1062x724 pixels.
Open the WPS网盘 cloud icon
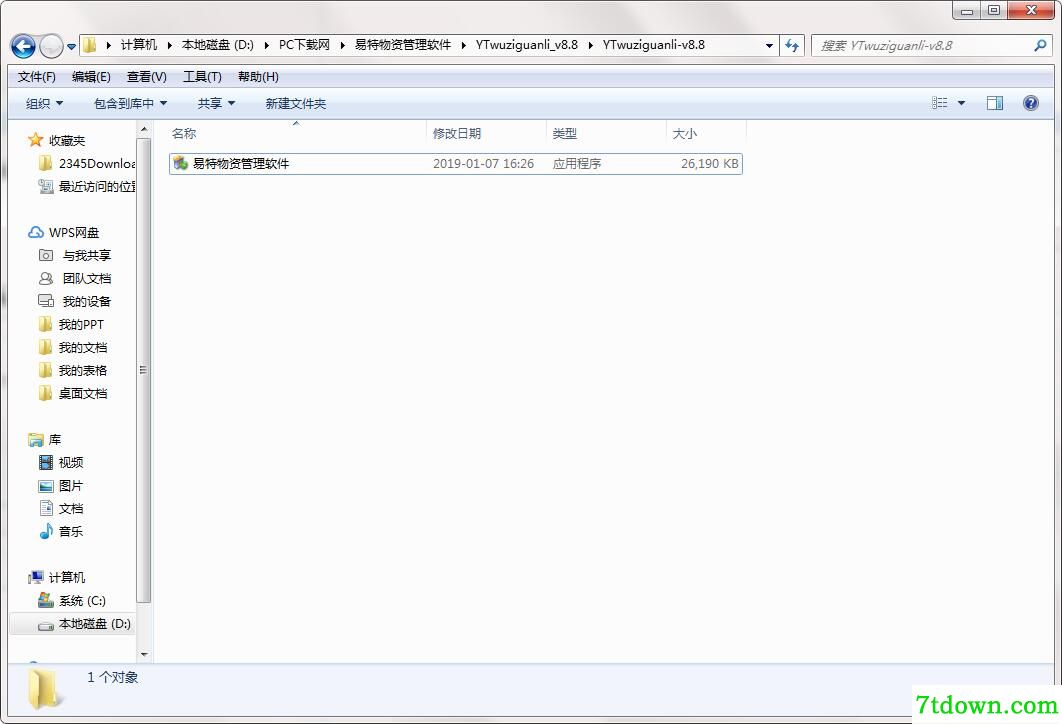tap(35, 232)
